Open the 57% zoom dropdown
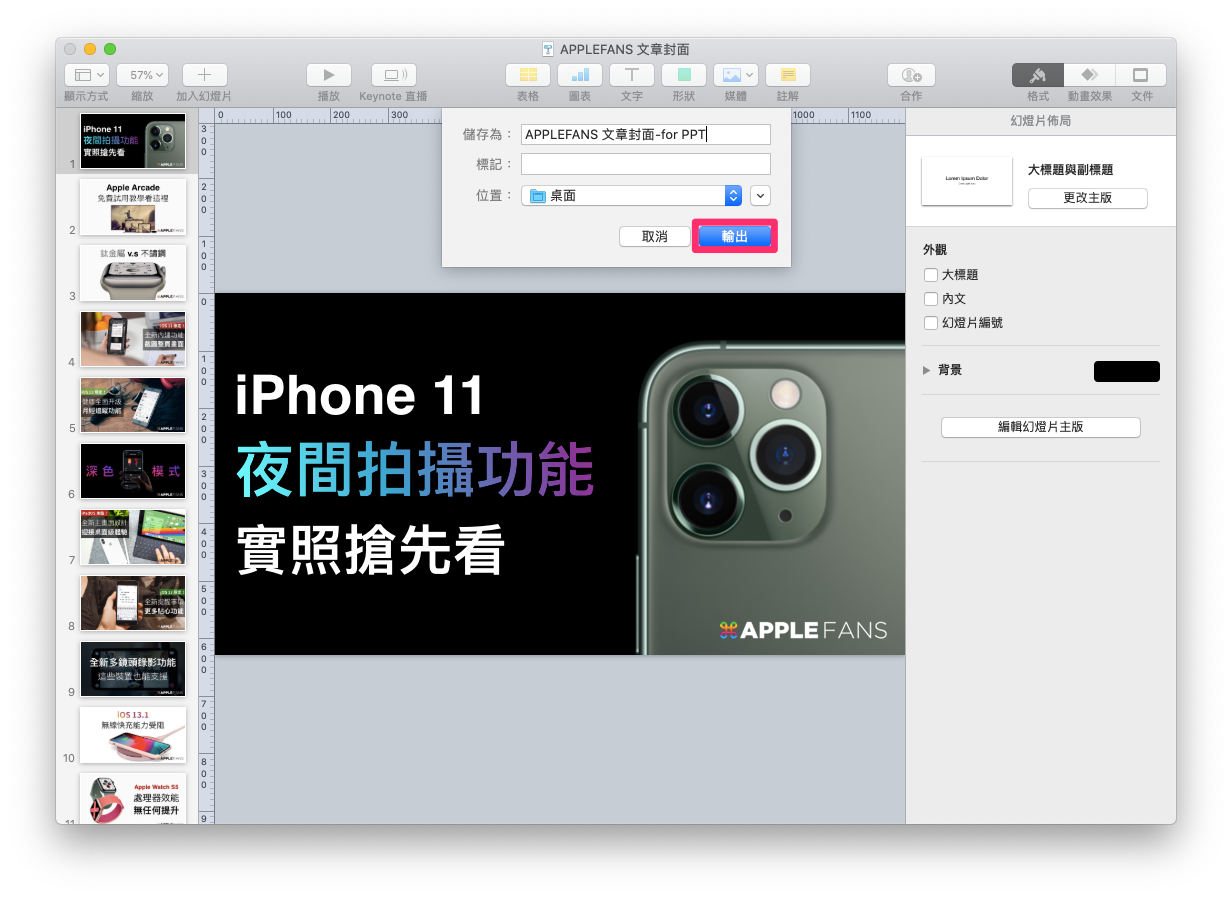This screenshot has height=898, width=1232. [x=142, y=75]
